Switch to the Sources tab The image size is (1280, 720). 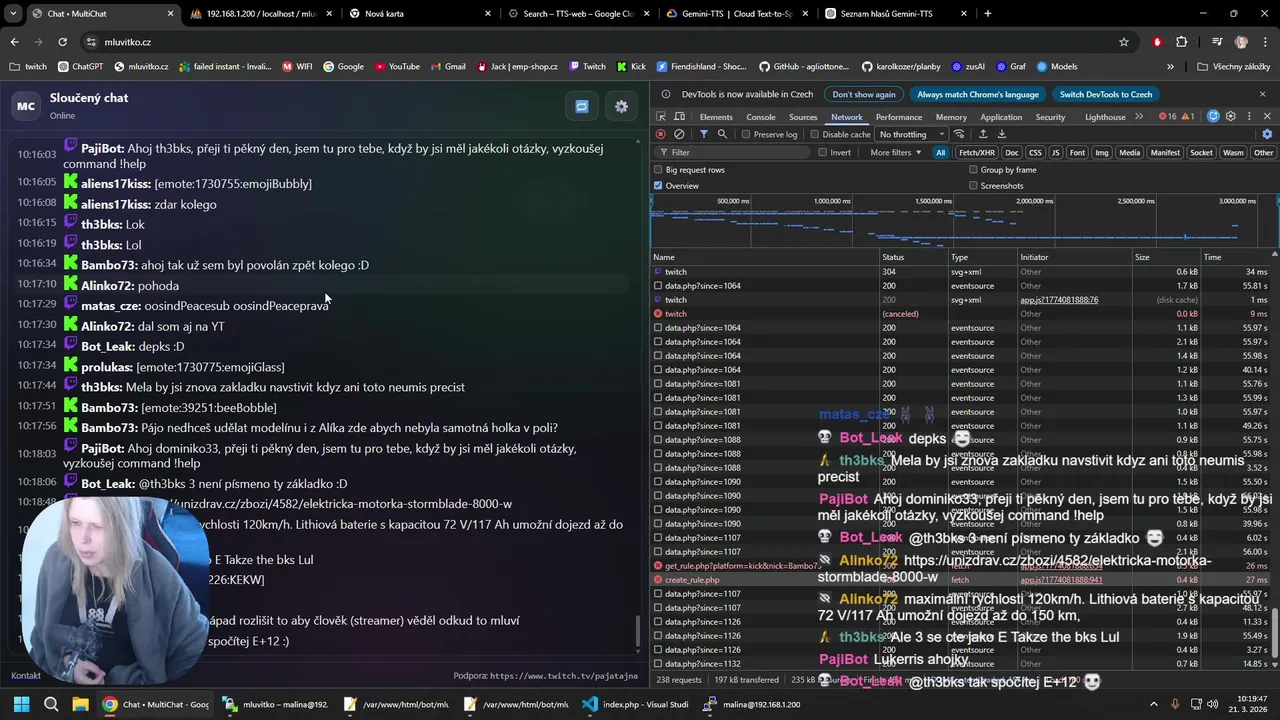click(x=803, y=117)
